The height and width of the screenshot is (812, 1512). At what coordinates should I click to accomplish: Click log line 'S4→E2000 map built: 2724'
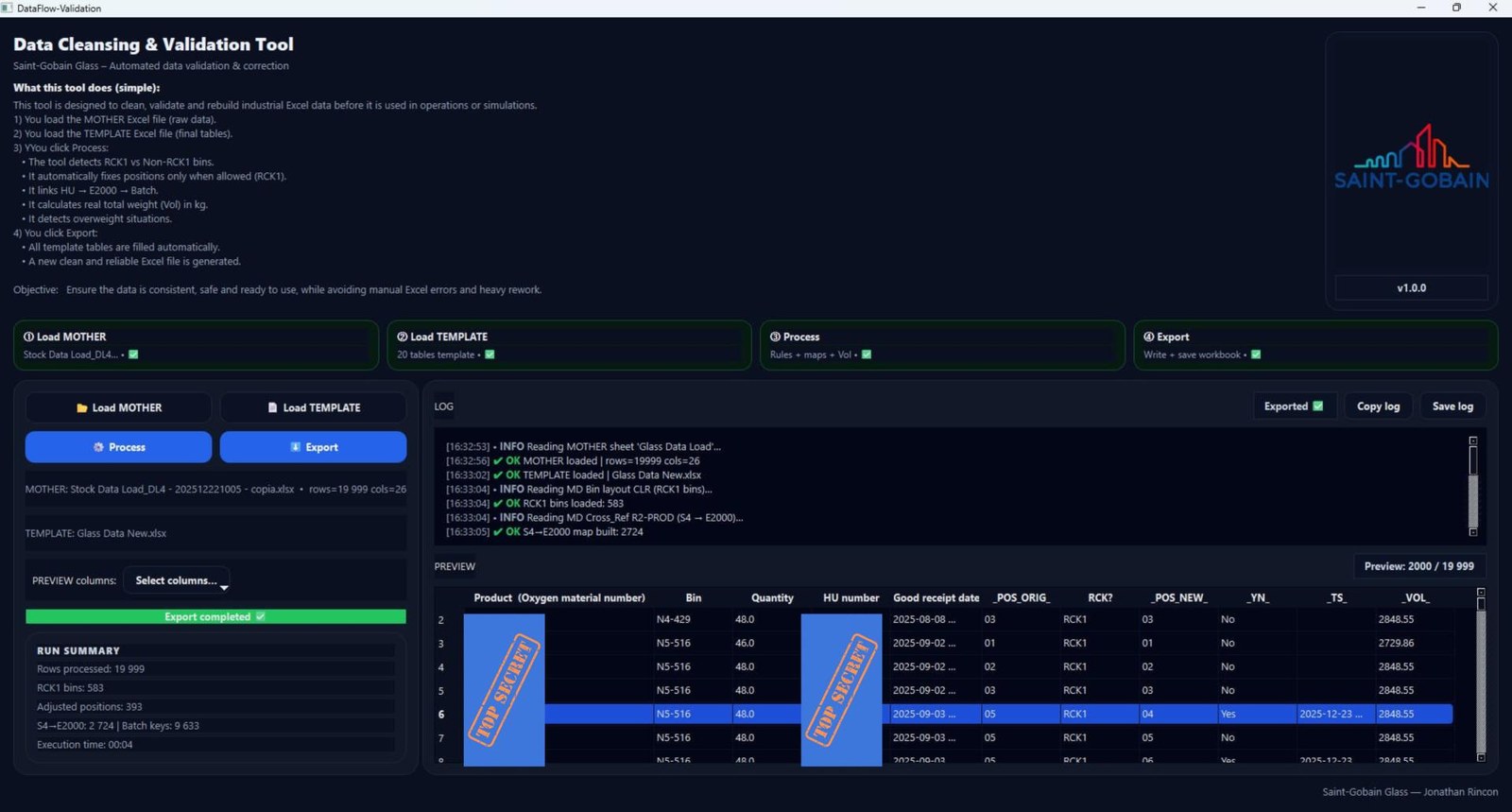(x=544, y=532)
